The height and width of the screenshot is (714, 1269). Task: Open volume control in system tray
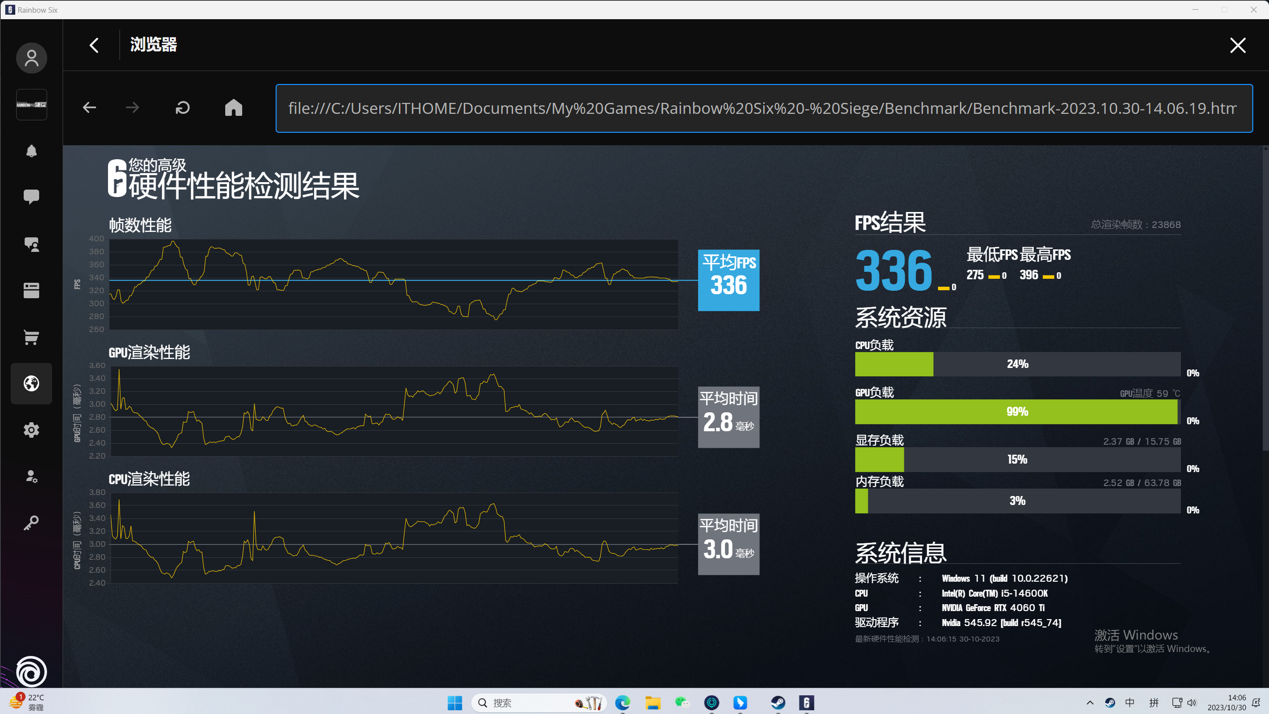click(1192, 703)
